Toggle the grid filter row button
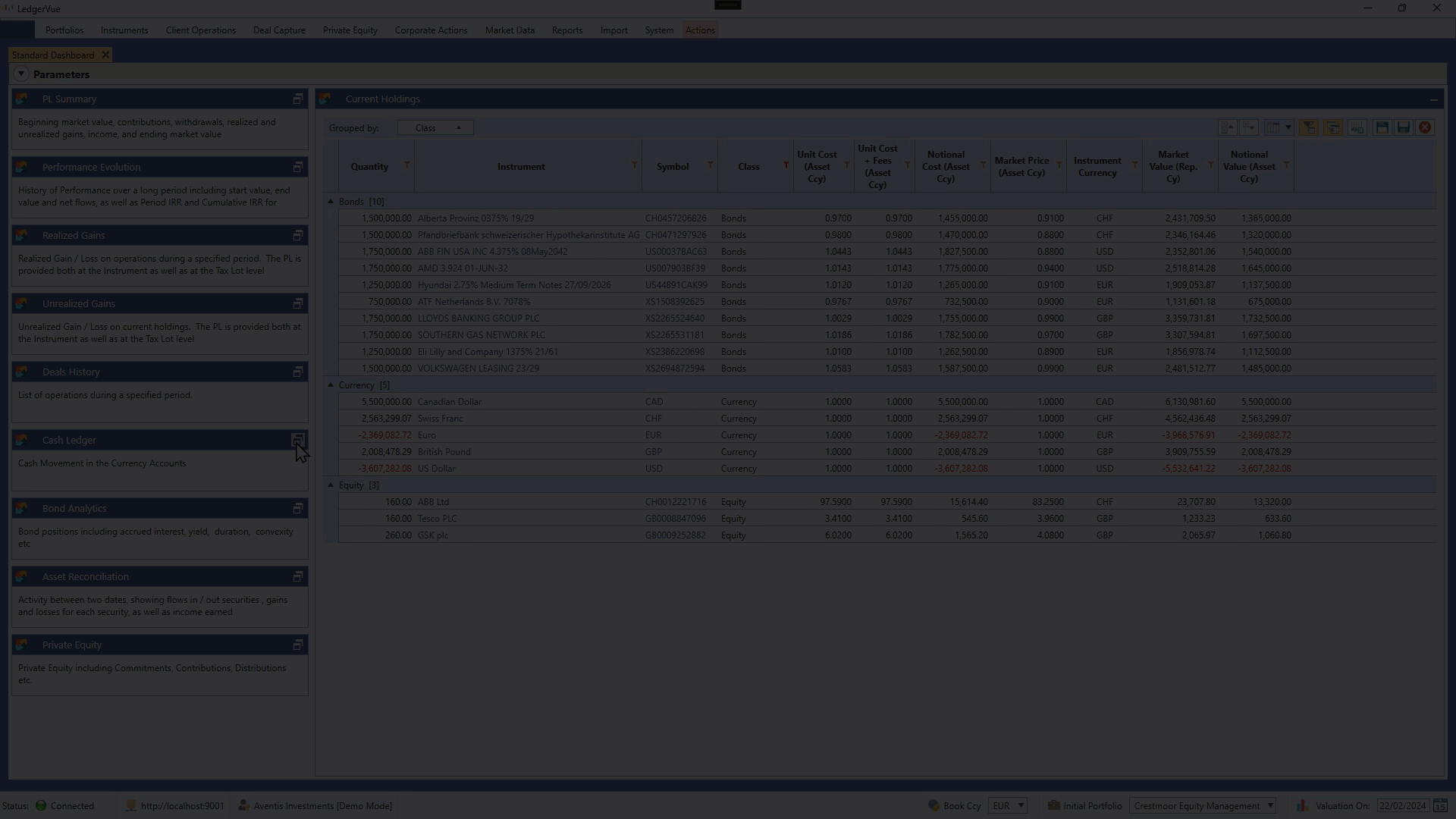 click(1309, 127)
